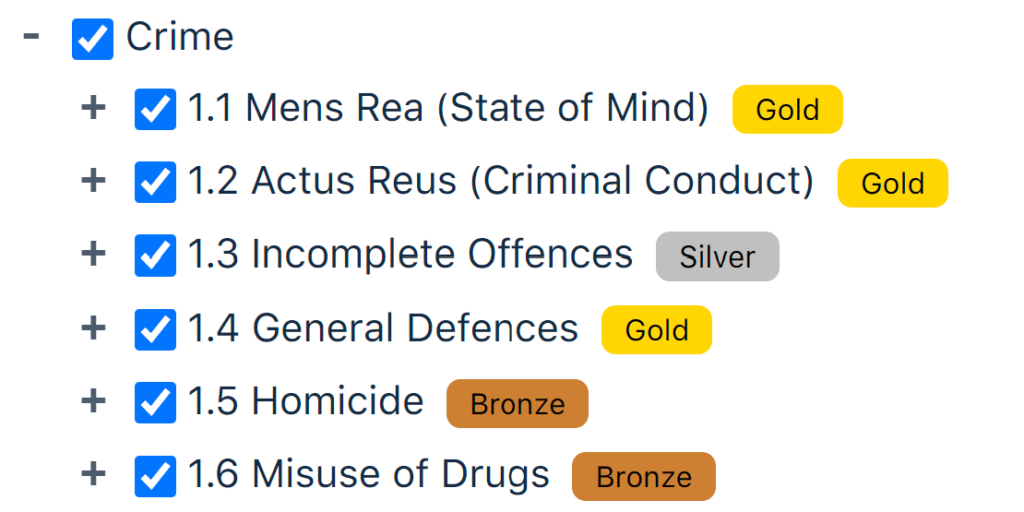Expand the 1.6 Misuse of Drugs topic

click(93, 474)
